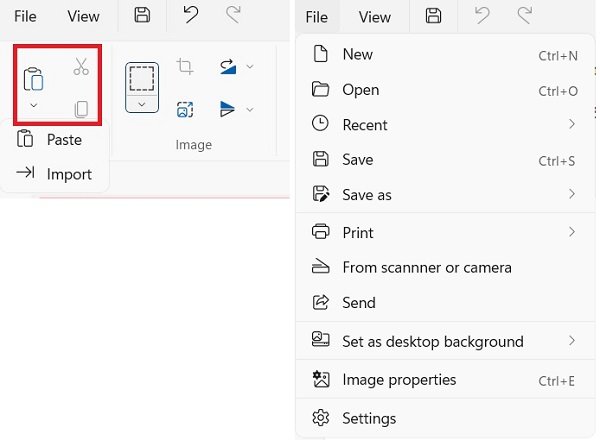Expand the Paste dropdown chevron
Viewport: 600px width, 440px height.
pos(34,105)
